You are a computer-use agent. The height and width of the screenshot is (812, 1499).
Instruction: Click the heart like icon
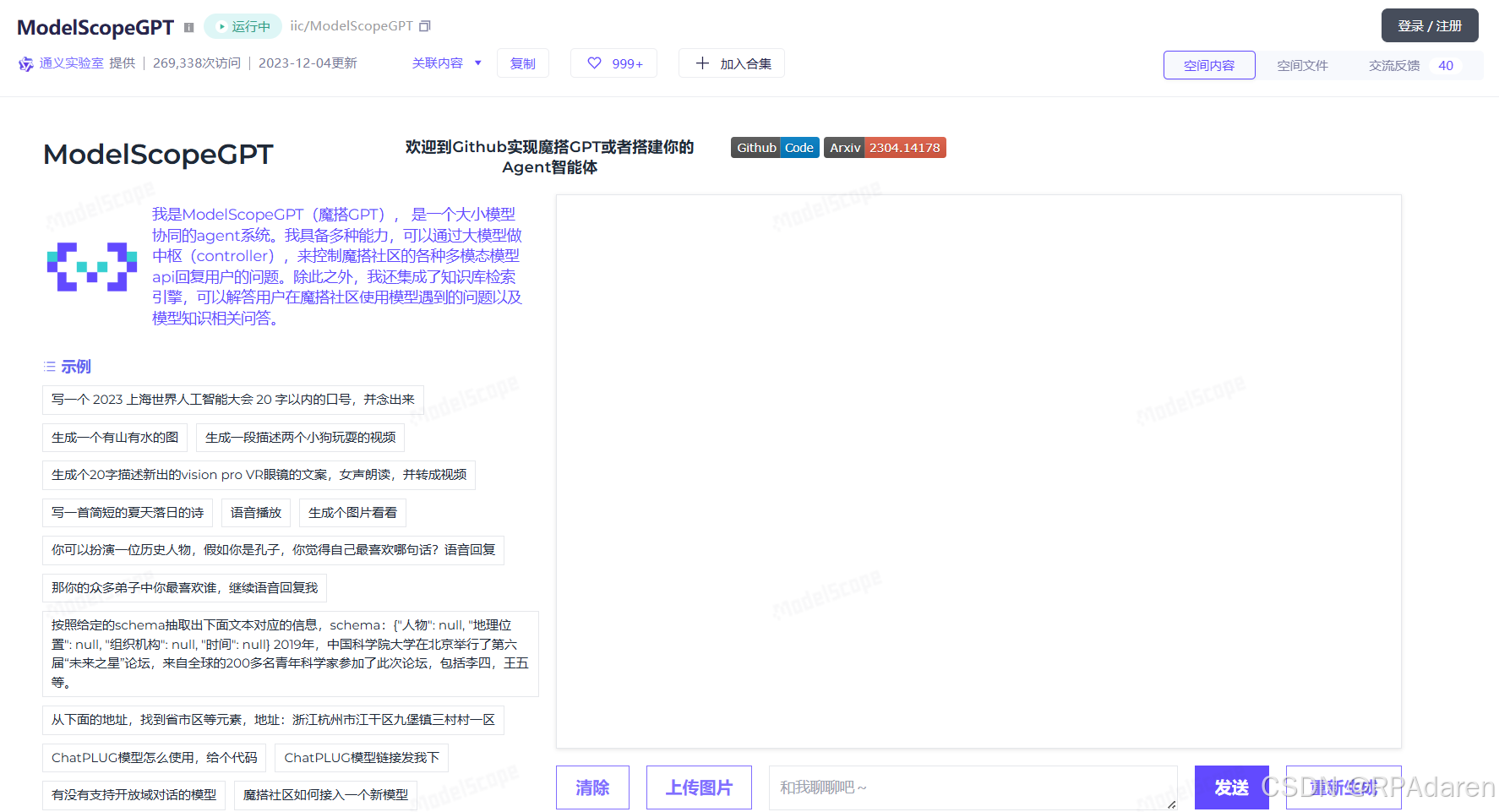[595, 63]
